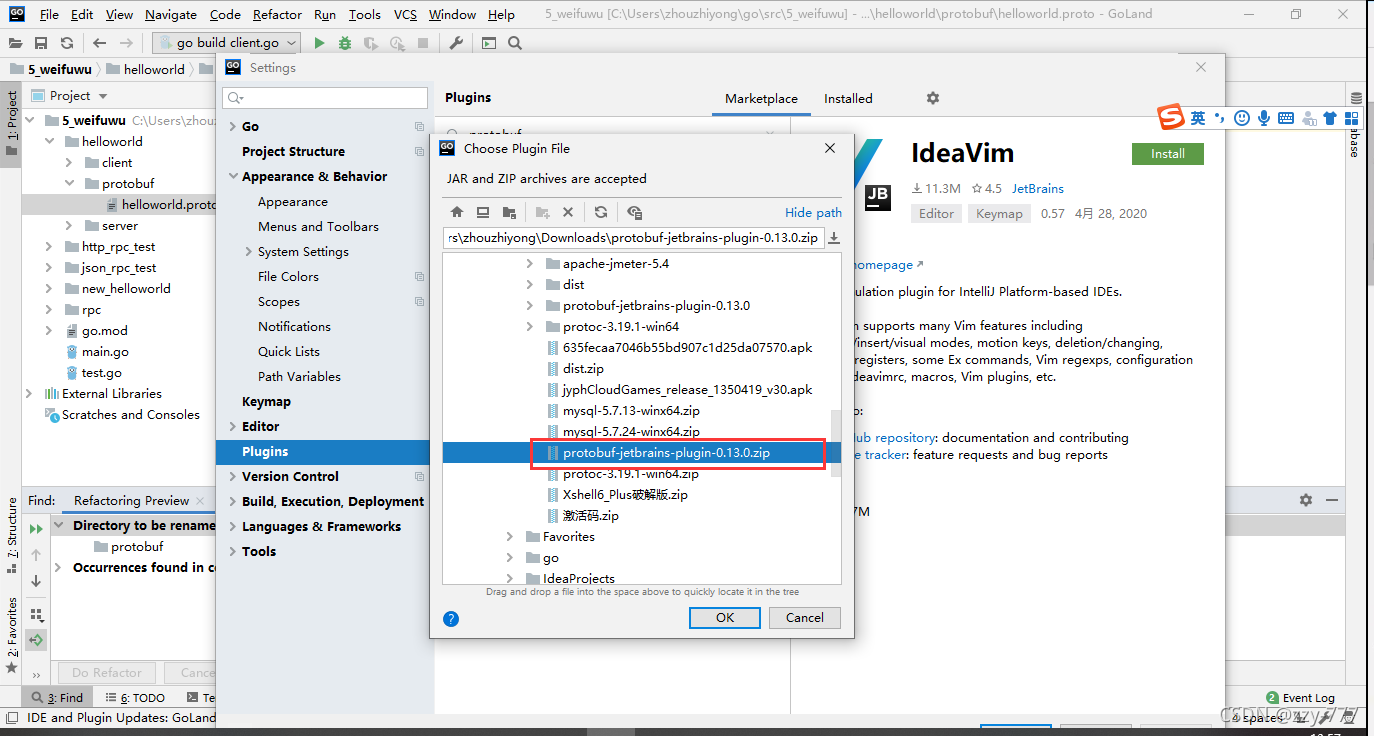Open the Navigate menu
1374x736 pixels.
[171, 14]
